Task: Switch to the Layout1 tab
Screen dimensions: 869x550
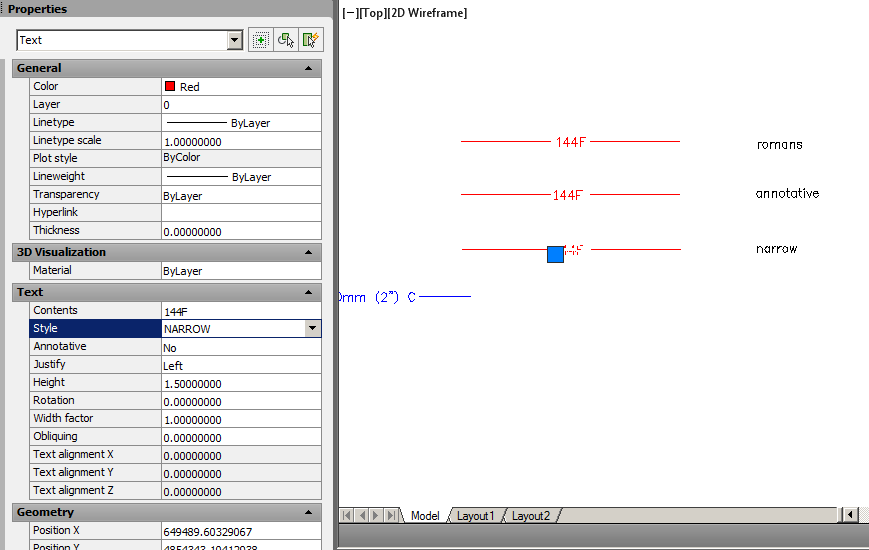Action: (x=475, y=516)
